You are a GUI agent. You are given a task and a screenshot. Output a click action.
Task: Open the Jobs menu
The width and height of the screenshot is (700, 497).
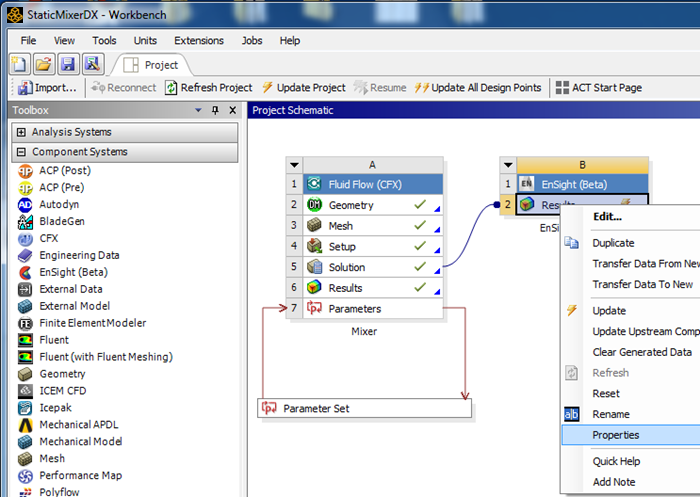click(x=252, y=41)
